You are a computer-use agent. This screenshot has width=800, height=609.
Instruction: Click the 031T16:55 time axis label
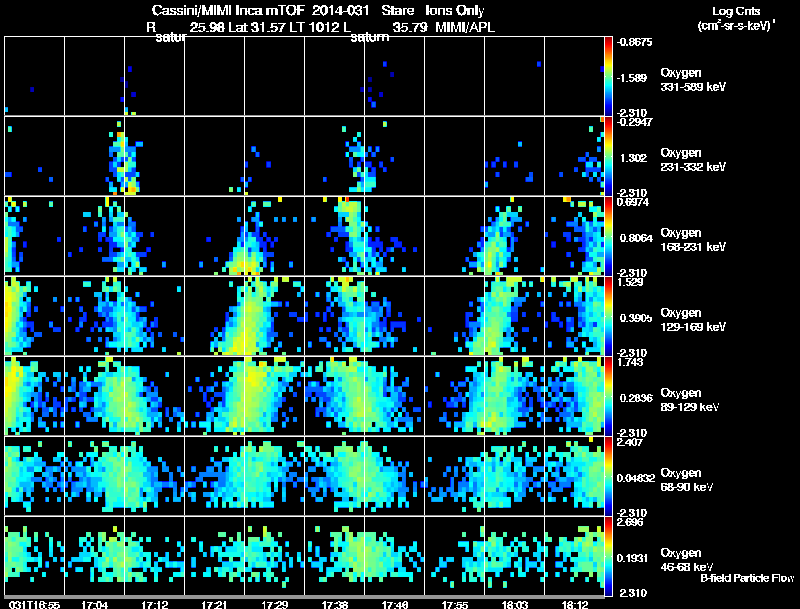tap(34, 604)
